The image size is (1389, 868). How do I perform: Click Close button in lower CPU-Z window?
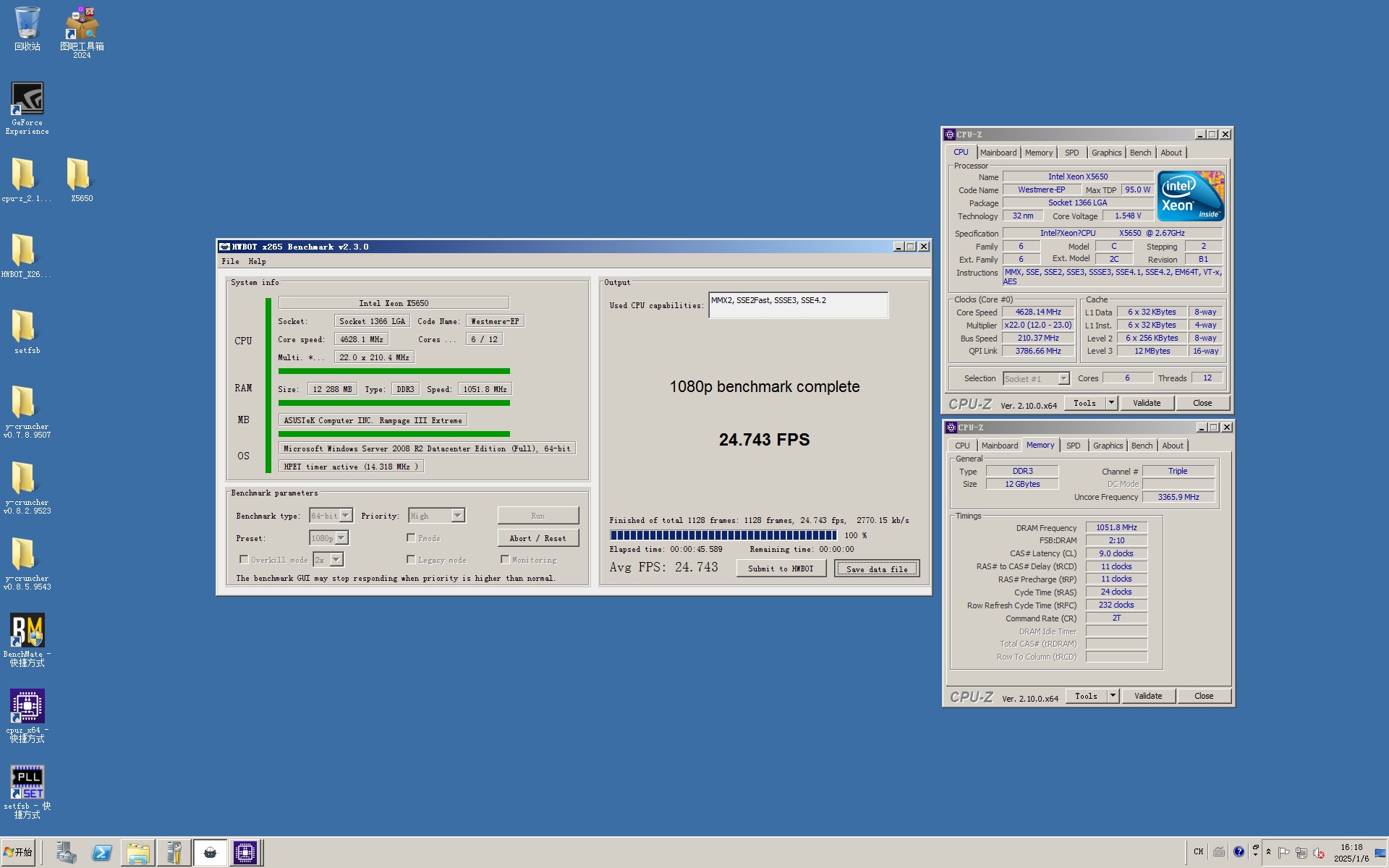(x=1204, y=696)
